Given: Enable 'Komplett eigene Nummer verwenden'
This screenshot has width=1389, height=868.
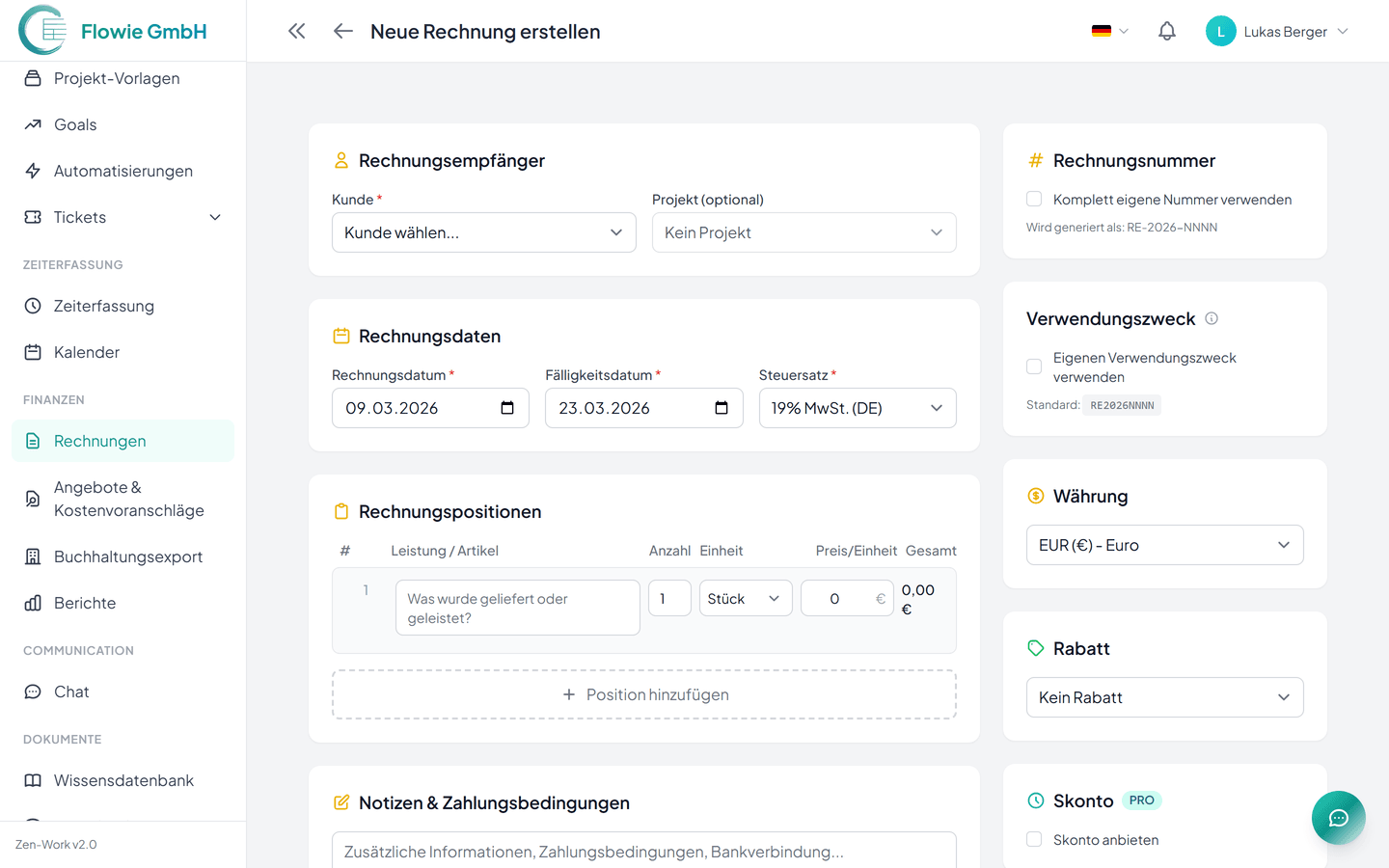Looking at the screenshot, I should click(1034, 199).
